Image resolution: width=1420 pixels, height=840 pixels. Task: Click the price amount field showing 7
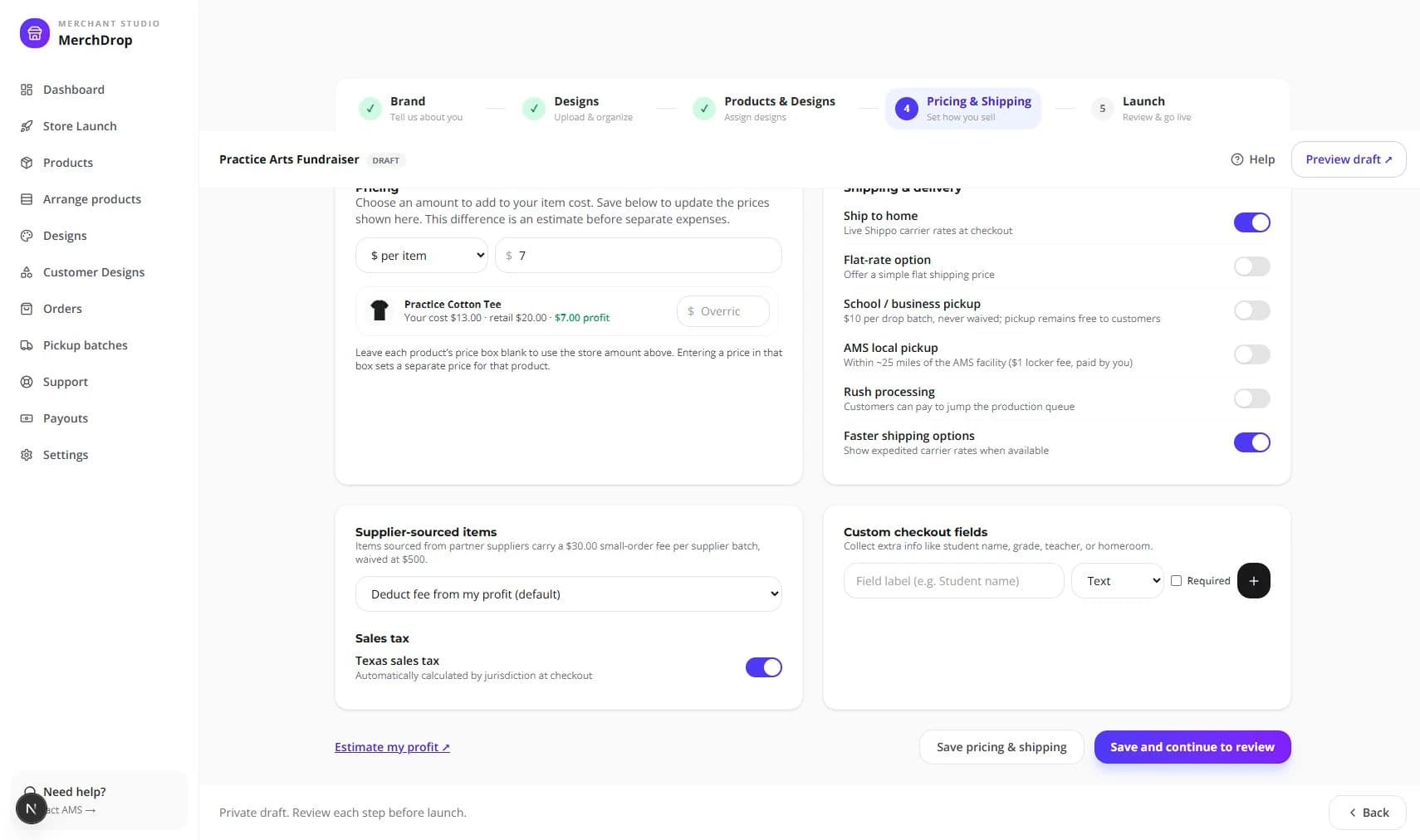[638, 256]
